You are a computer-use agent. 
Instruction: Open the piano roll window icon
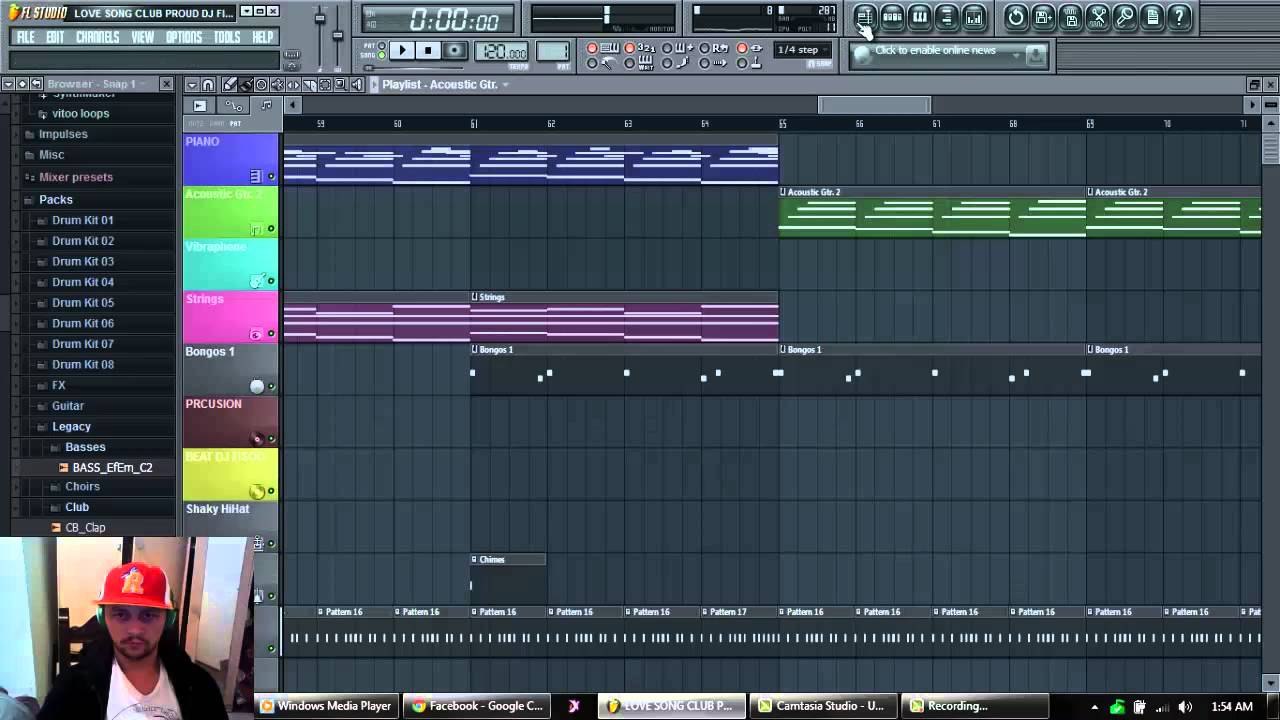pyautogui.click(x=919, y=17)
